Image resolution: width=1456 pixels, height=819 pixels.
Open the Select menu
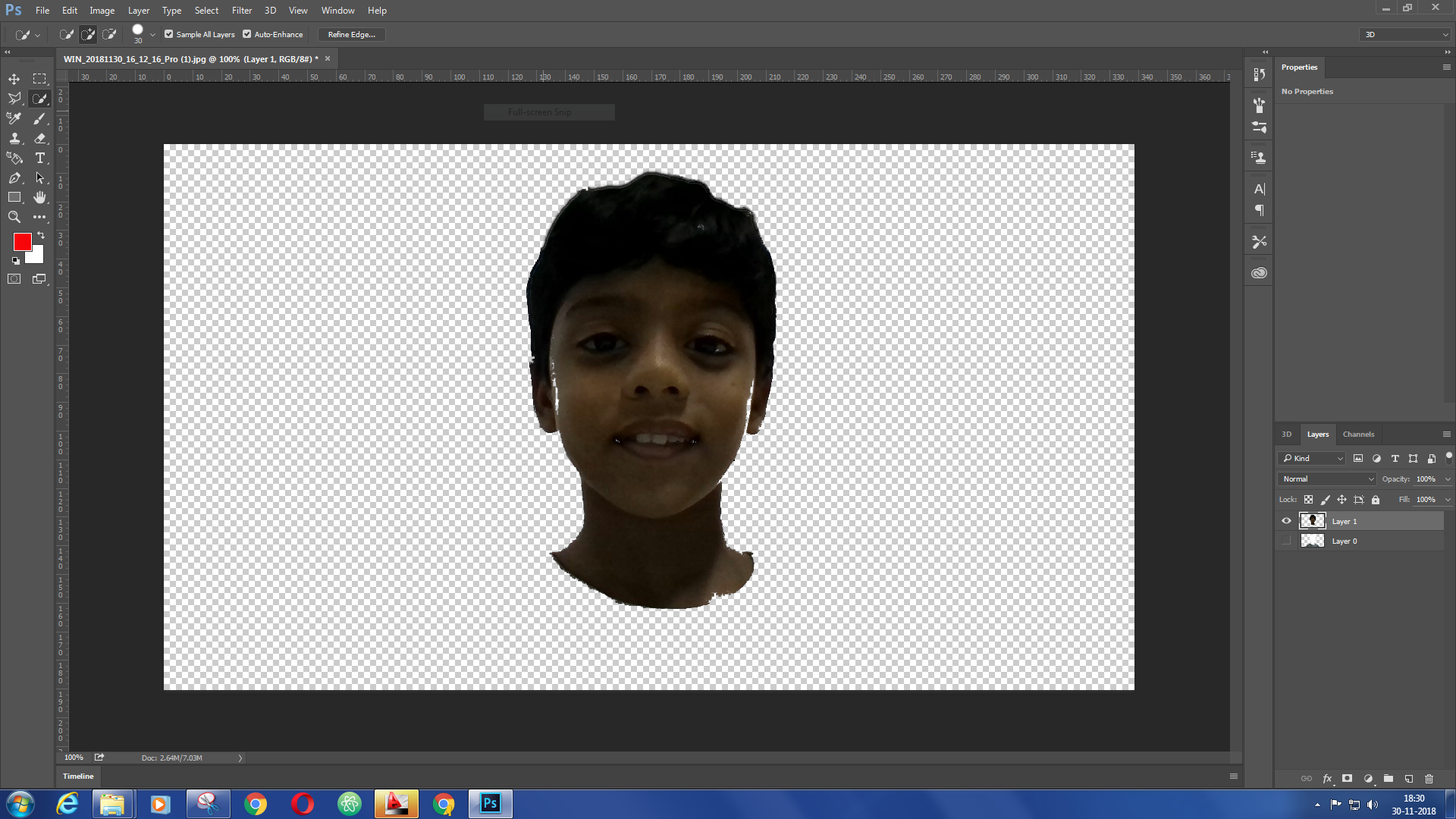(206, 11)
